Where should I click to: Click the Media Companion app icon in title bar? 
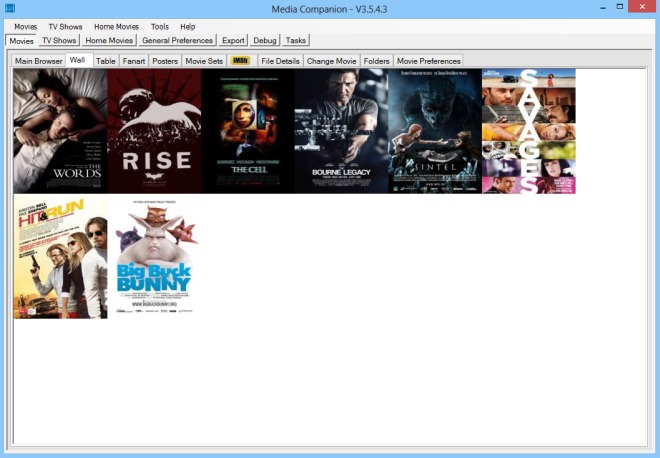tap(10, 9)
